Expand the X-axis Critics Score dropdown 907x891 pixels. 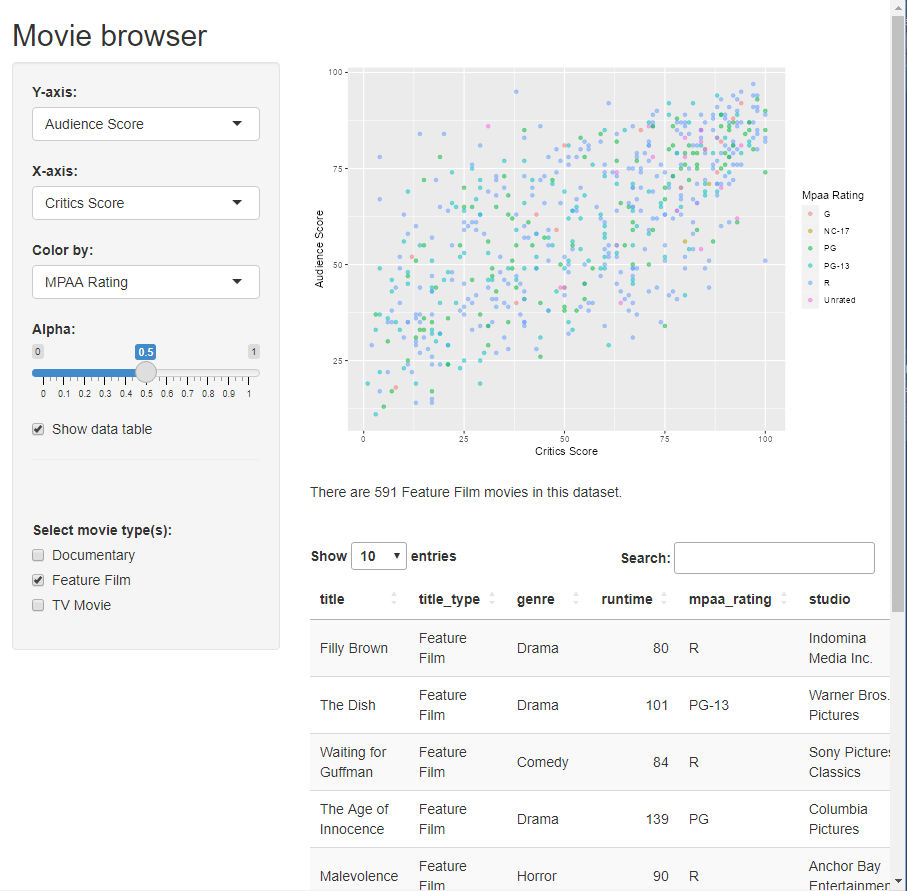pos(146,203)
